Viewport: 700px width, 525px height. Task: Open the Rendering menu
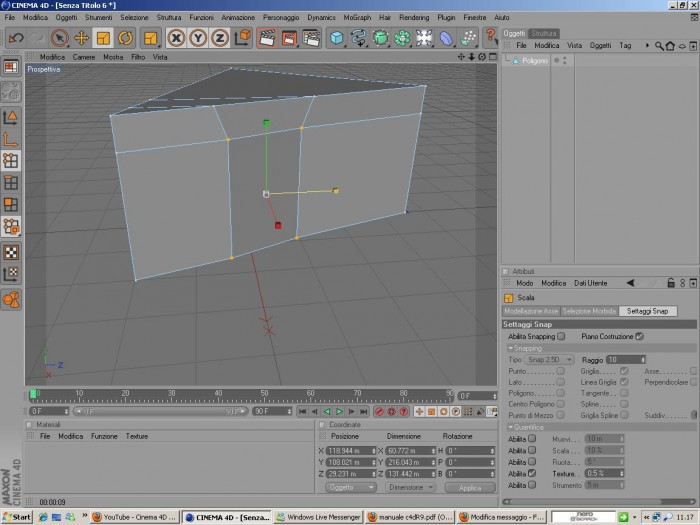tap(414, 17)
